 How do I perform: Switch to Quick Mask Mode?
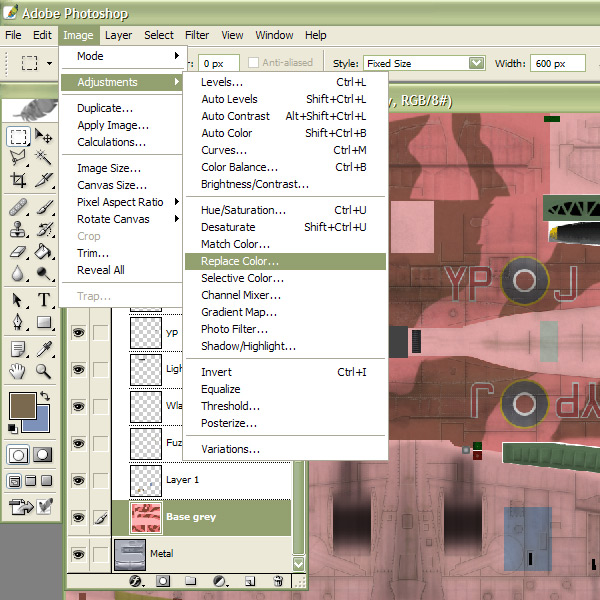click(x=42, y=455)
